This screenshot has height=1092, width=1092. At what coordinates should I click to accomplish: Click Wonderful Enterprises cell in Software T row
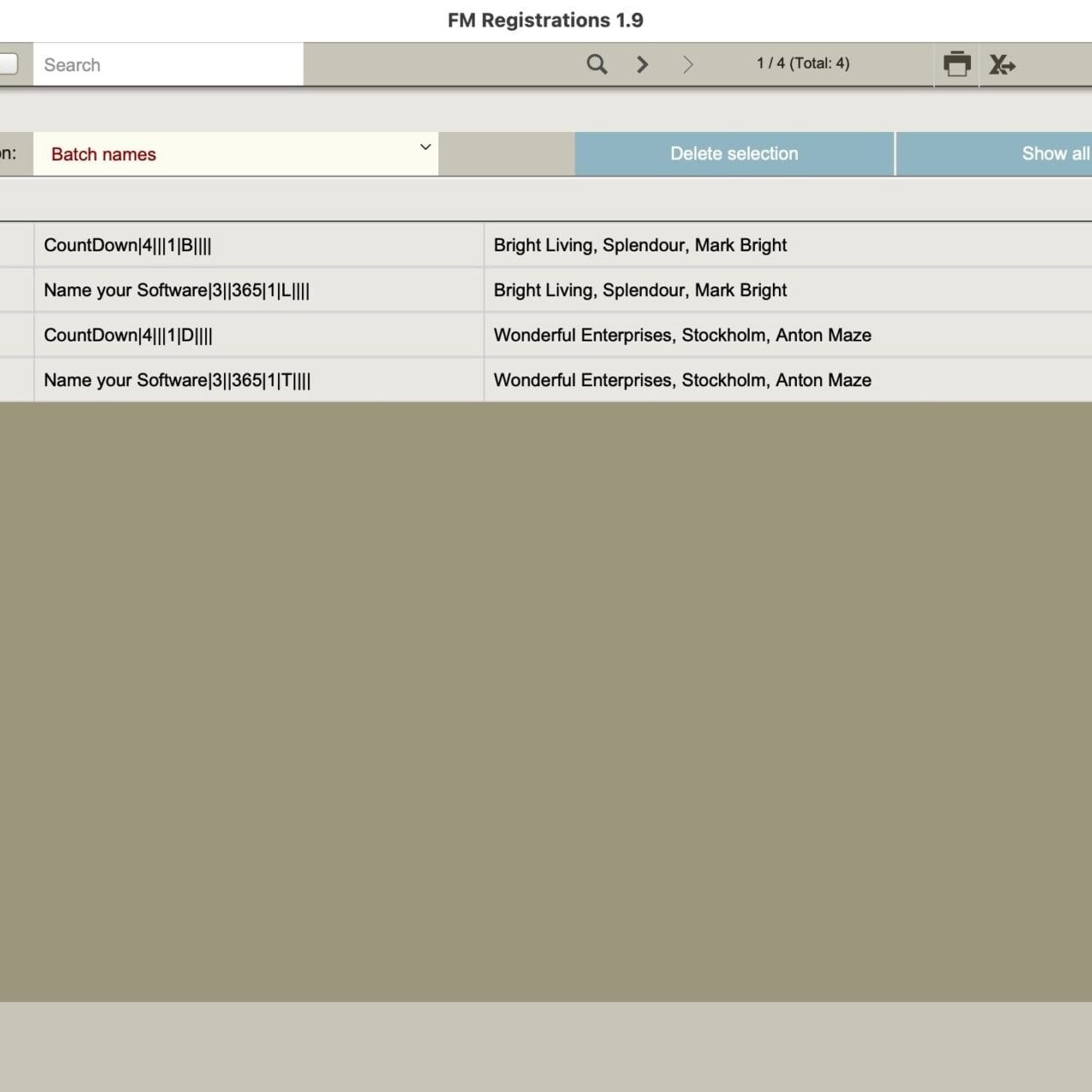coord(682,381)
